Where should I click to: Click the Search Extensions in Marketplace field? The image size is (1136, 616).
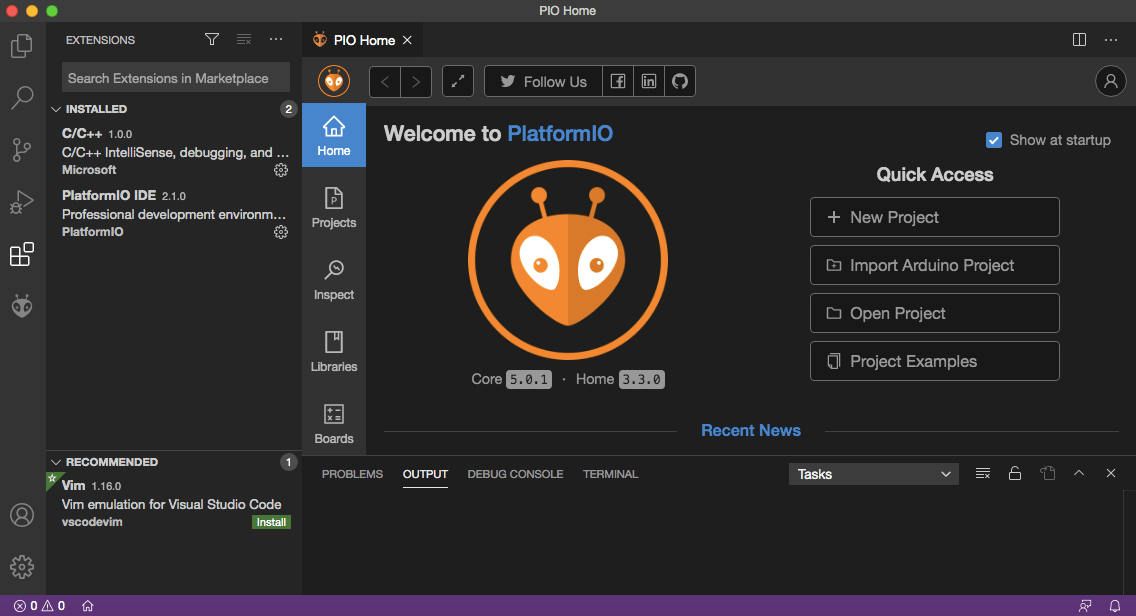pyautogui.click(x=175, y=77)
